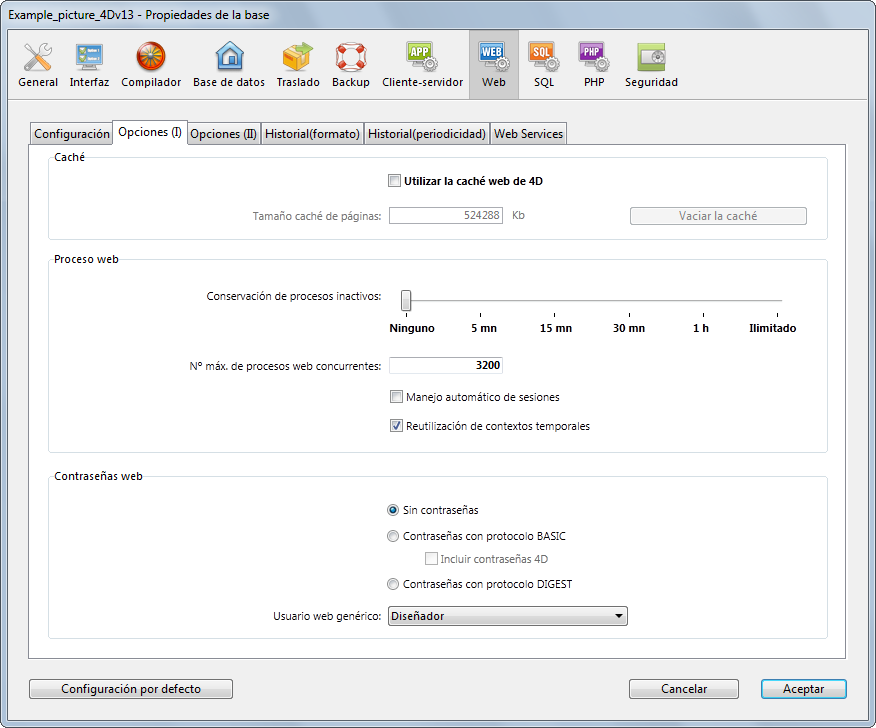
Task: Choose Contraseñas con protocolo DIGEST
Action: pyautogui.click(x=393, y=584)
